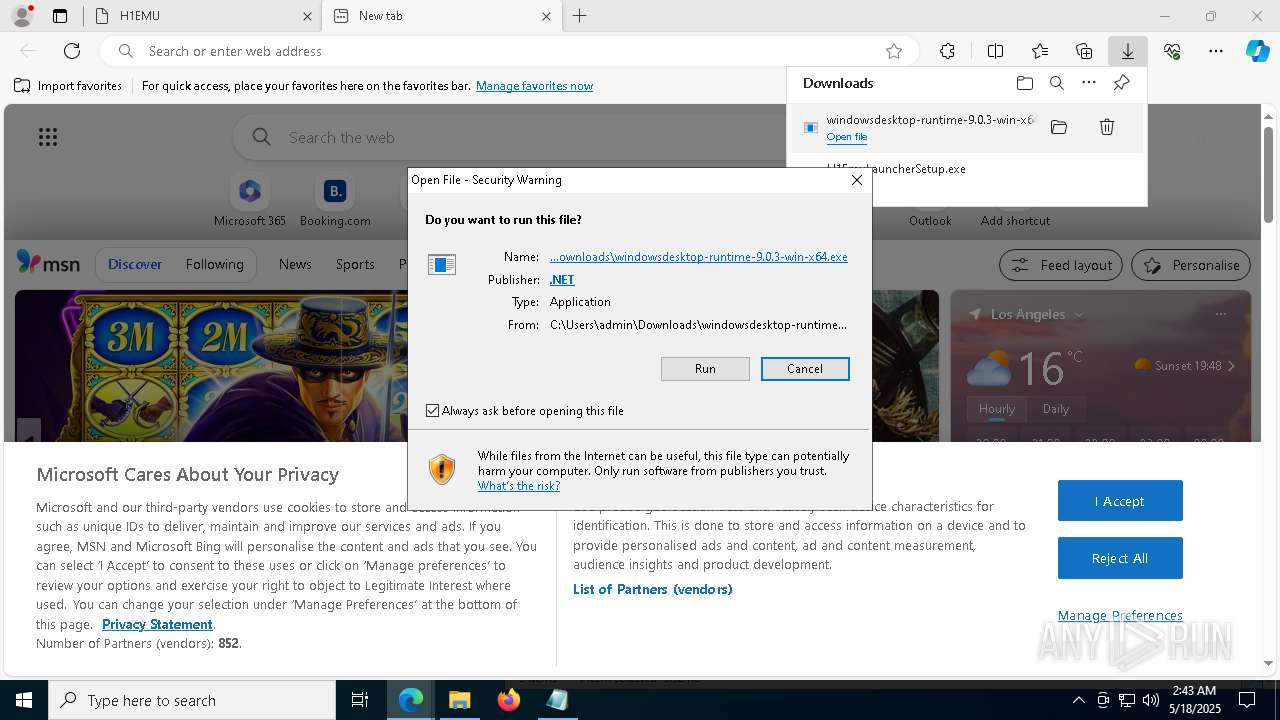Click the MSN logo

[x=48, y=263]
